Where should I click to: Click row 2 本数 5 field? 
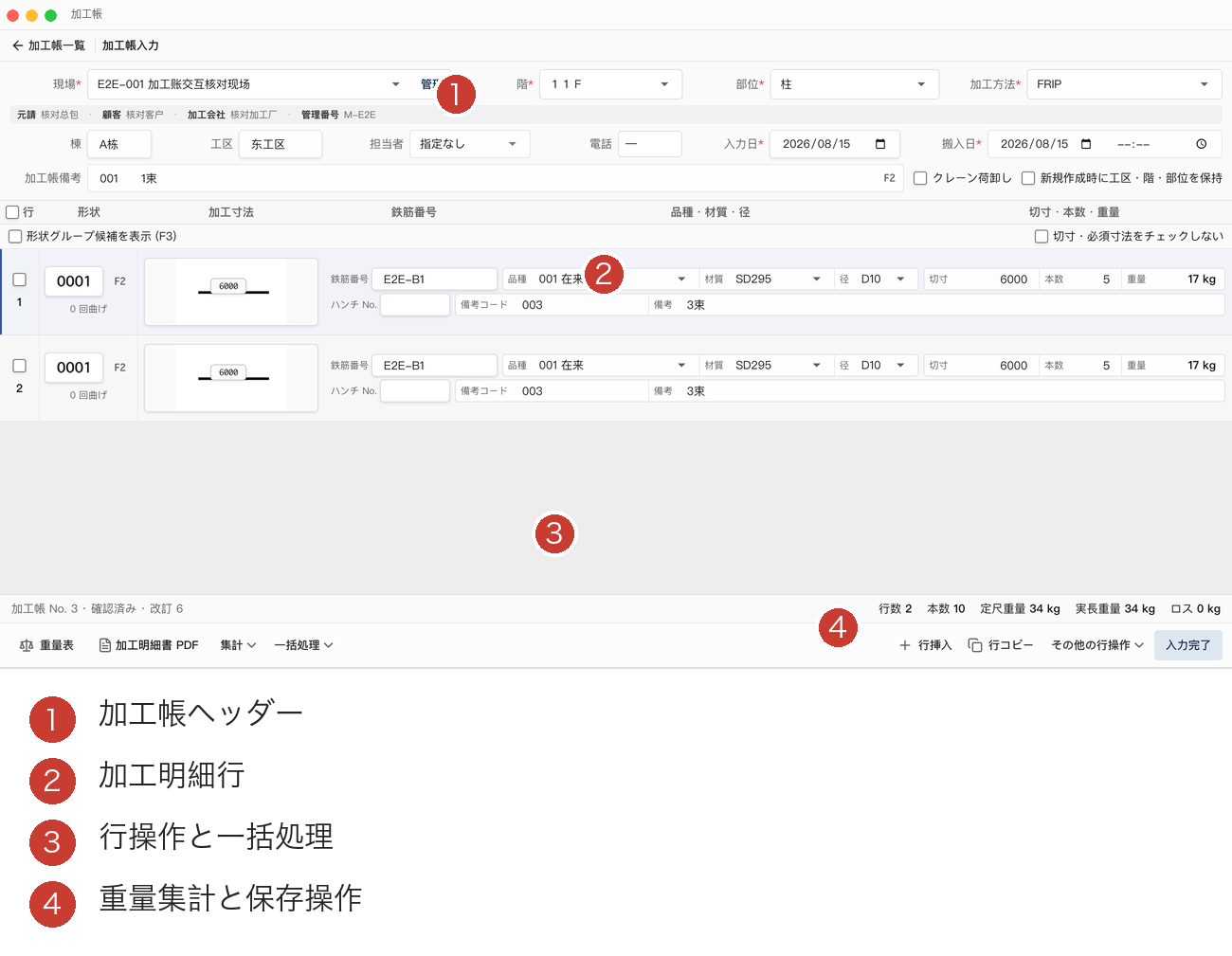[x=1078, y=366]
